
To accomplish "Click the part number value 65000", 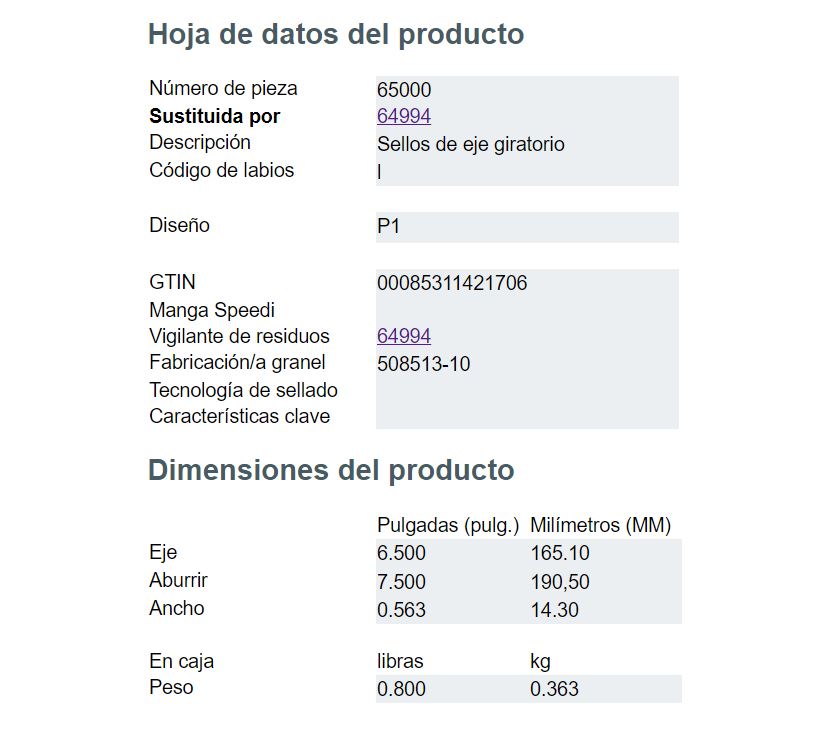I will pyautogui.click(x=404, y=90).
